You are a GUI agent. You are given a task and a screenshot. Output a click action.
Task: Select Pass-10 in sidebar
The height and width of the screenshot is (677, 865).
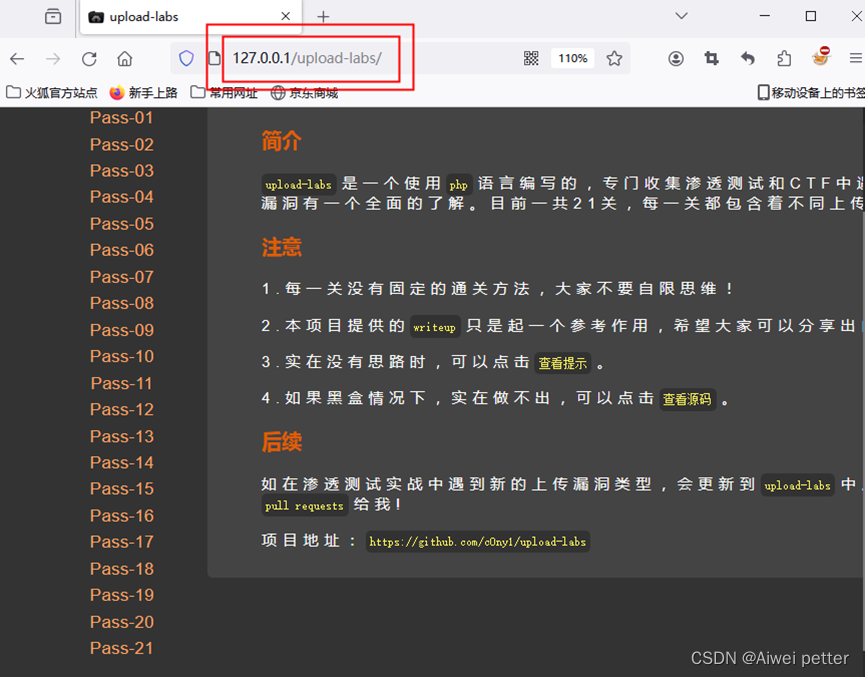[x=121, y=356]
